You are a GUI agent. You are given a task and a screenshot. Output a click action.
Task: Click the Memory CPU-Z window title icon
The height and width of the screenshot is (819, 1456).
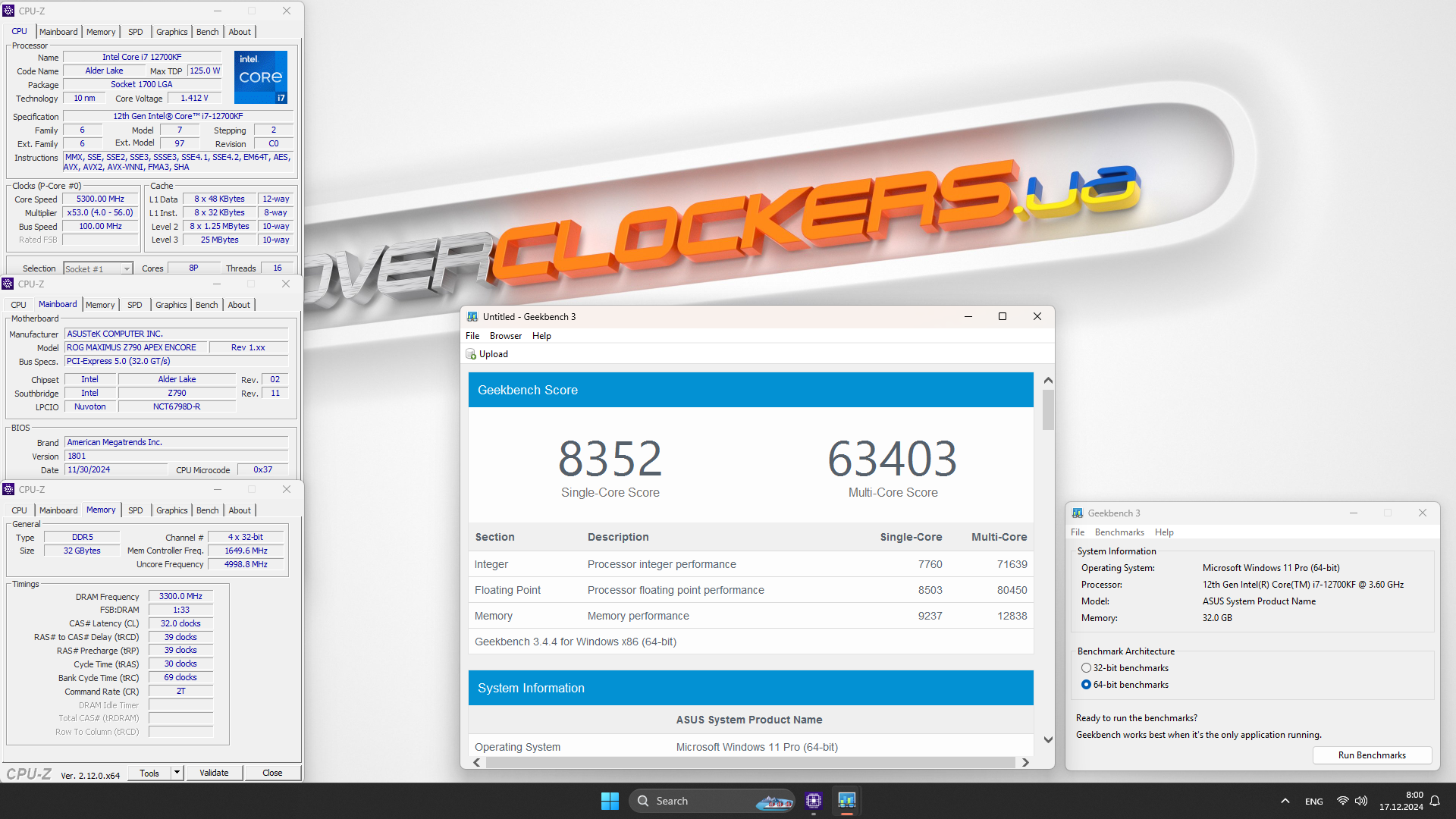point(8,489)
